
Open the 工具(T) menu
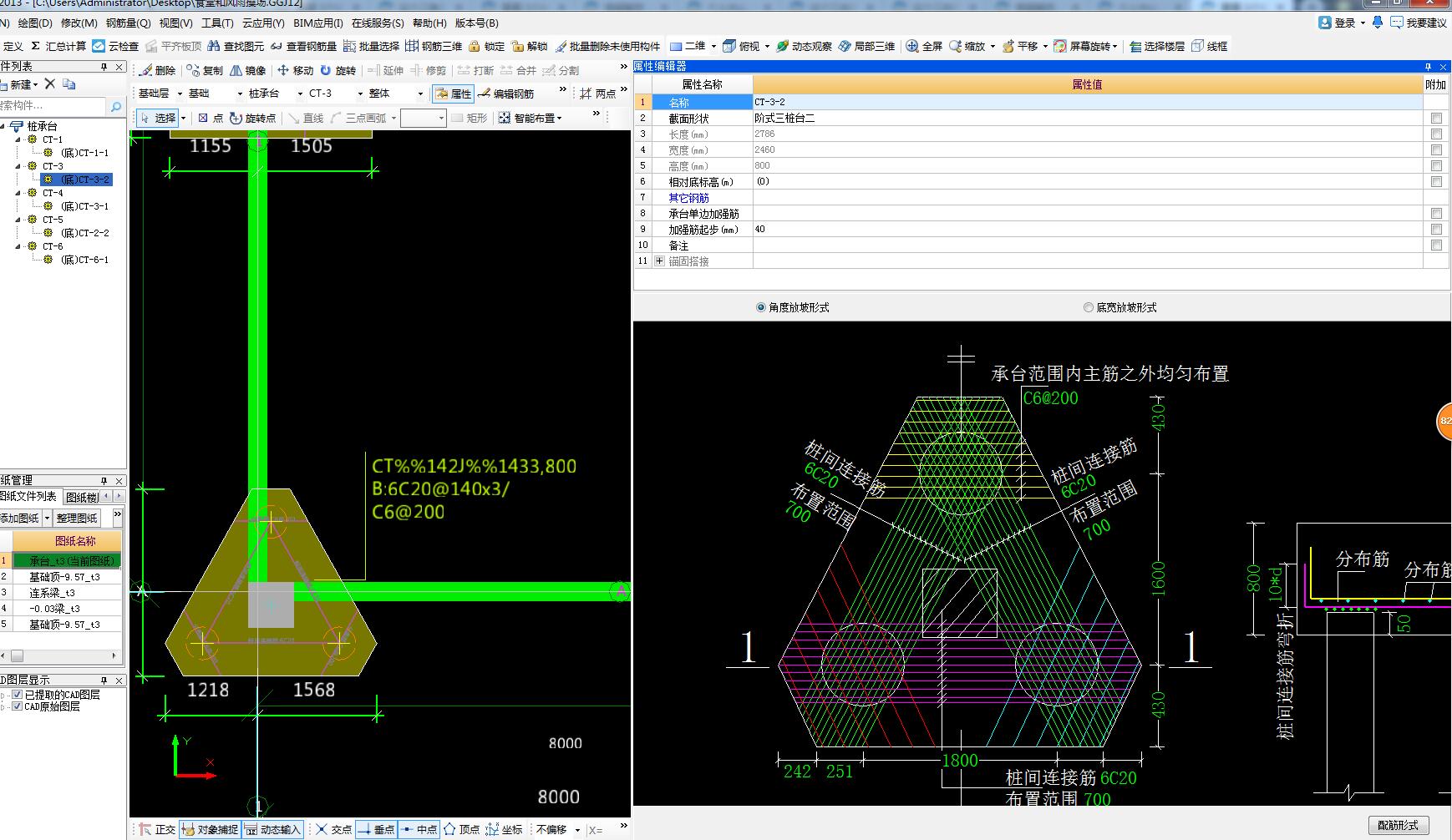coord(217,23)
